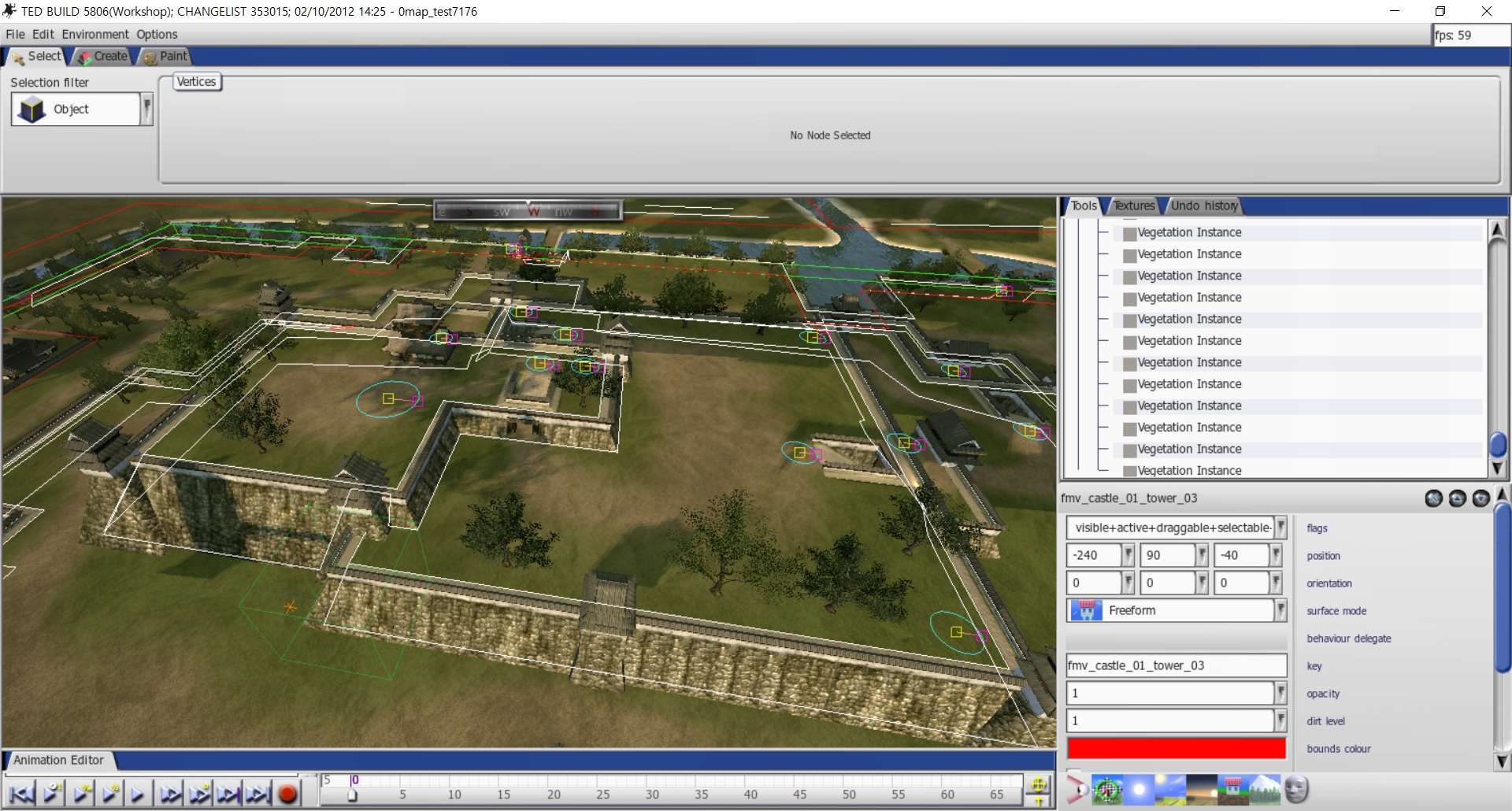This screenshot has height=811, width=1512.
Task: Toggle checkbox of the fifth Vegetation Instance
Action: (1130, 320)
